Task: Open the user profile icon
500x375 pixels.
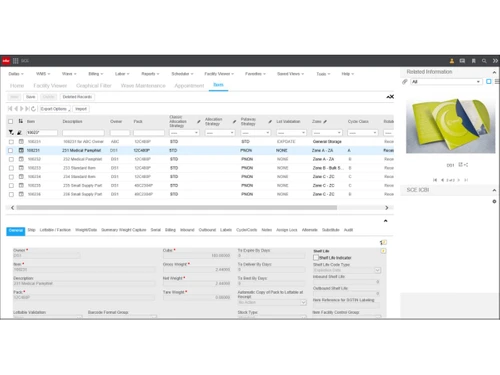Action: click(x=452, y=61)
